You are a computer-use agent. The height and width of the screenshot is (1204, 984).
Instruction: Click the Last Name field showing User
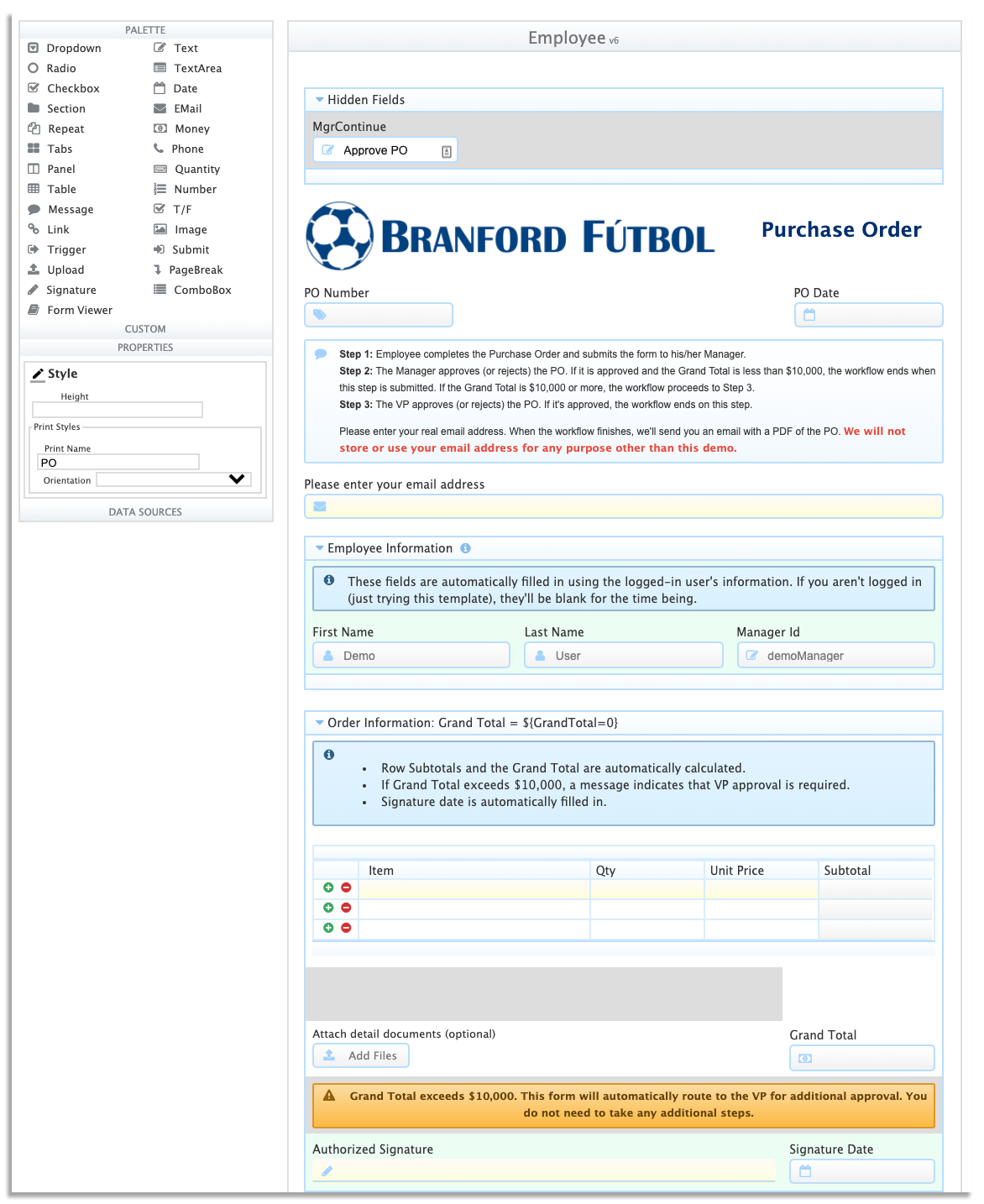pyautogui.click(x=624, y=655)
